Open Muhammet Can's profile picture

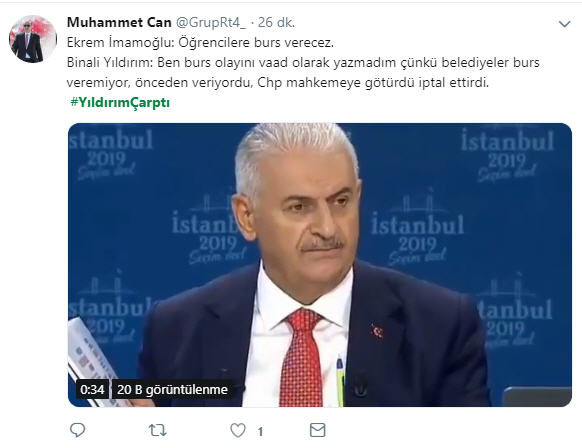point(33,39)
